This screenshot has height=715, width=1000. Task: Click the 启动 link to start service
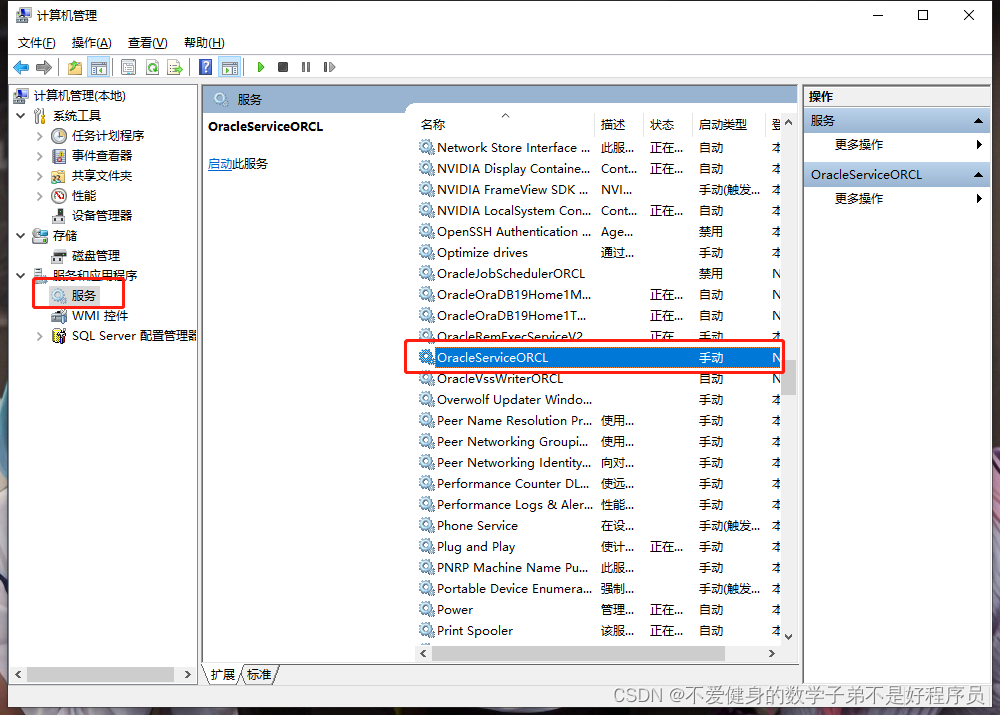pyautogui.click(x=220, y=164)
